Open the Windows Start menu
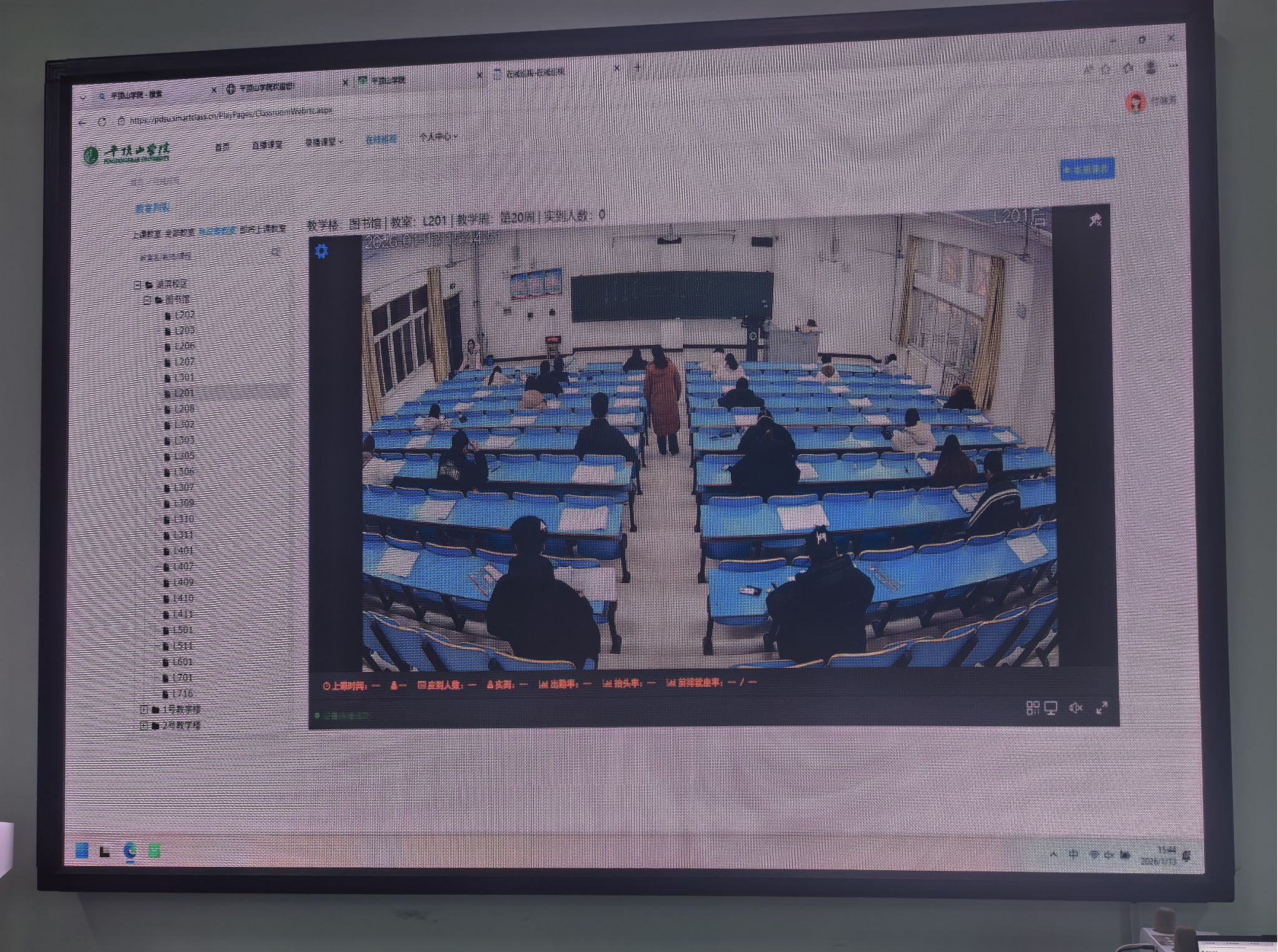 [82, 850]
